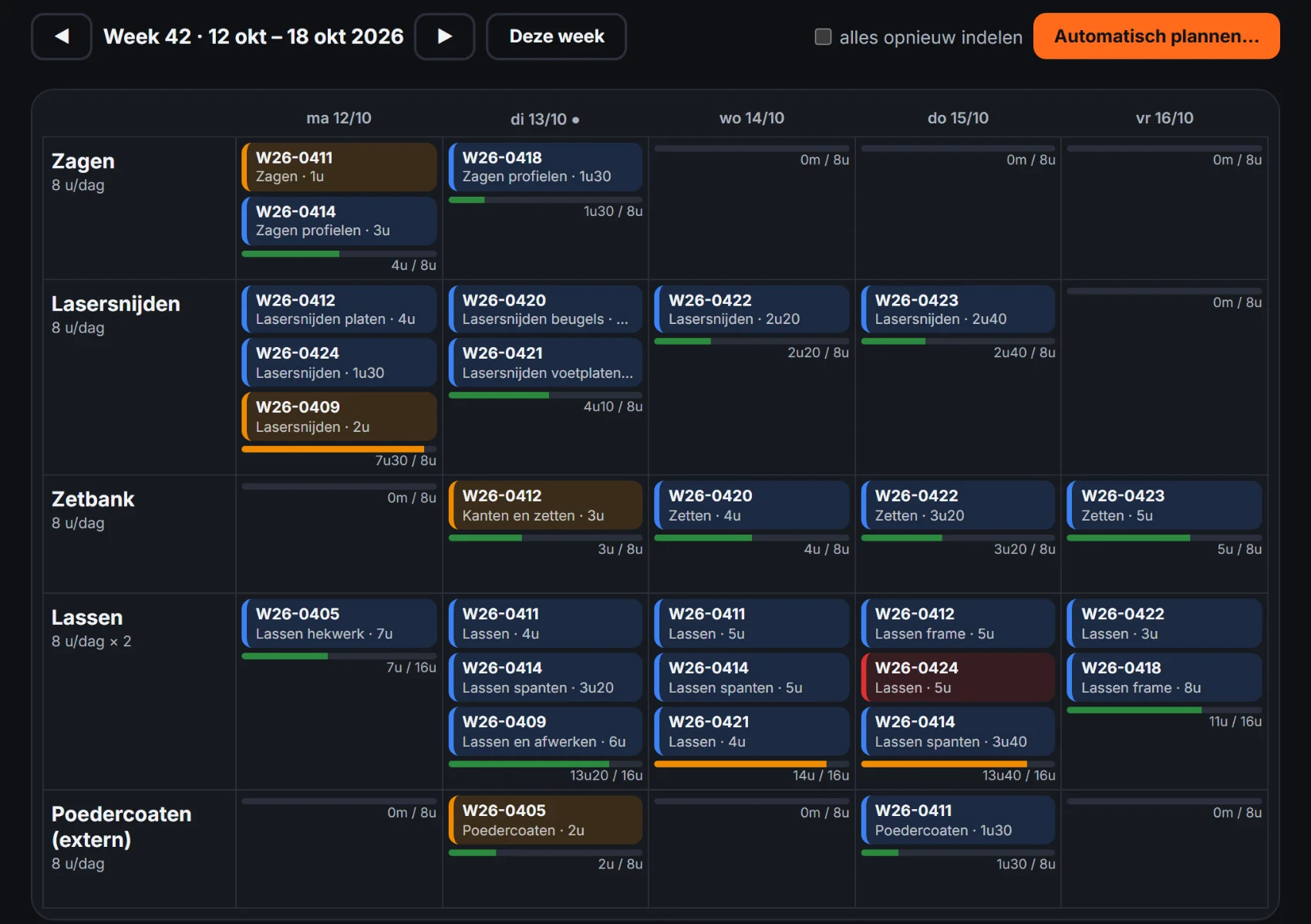The image size is (1311, 924).
Task: Select W26-0421 Lassen 4u card
Action: [x=752, y=731]
